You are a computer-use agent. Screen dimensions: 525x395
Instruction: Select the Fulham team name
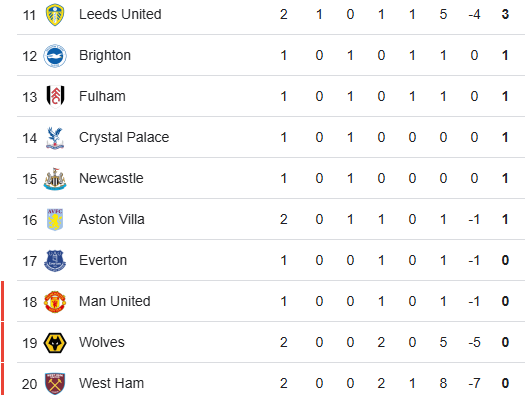click(x=102, y=96)
